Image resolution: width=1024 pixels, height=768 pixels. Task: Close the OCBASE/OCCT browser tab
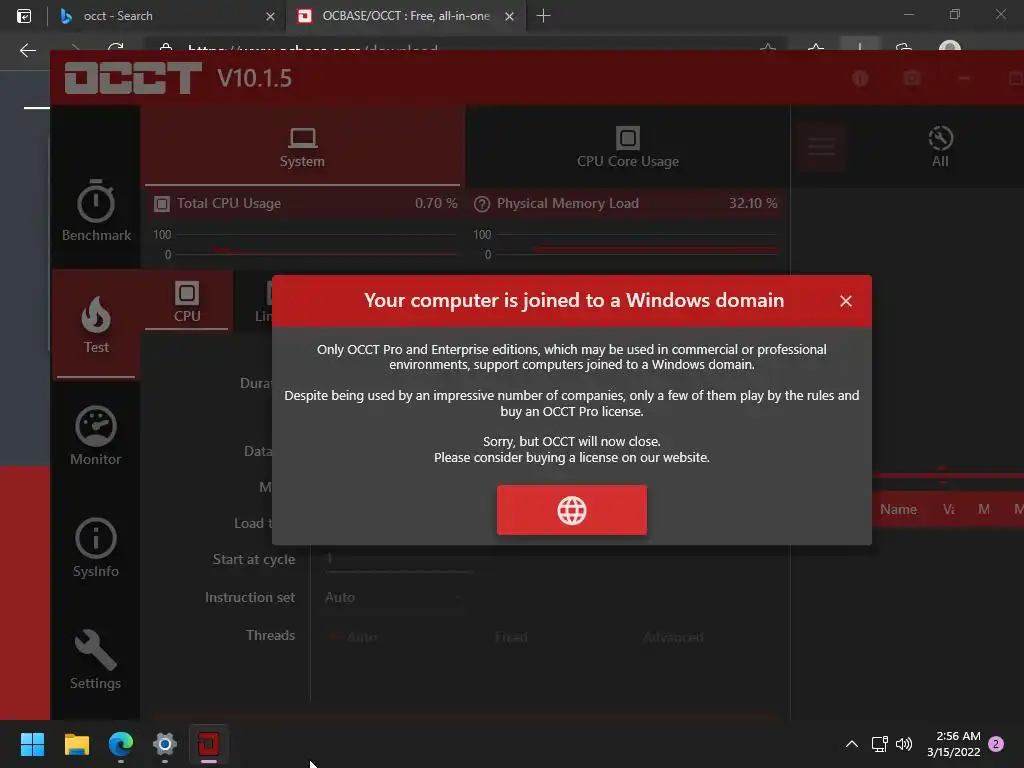pos(509,16)
